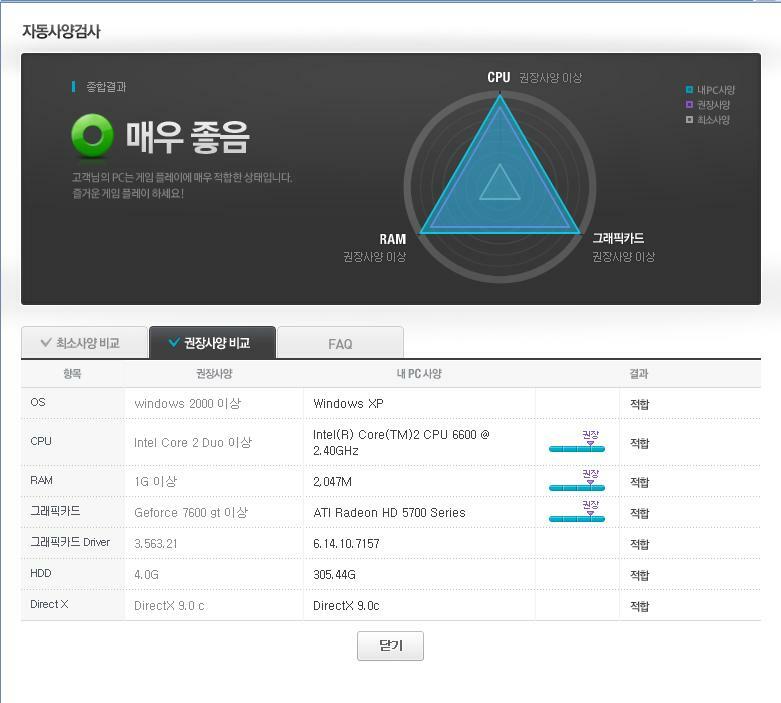The image size is (781, 703).
Task: Click the green 매우 좋음 status icon
Action: 92,136
